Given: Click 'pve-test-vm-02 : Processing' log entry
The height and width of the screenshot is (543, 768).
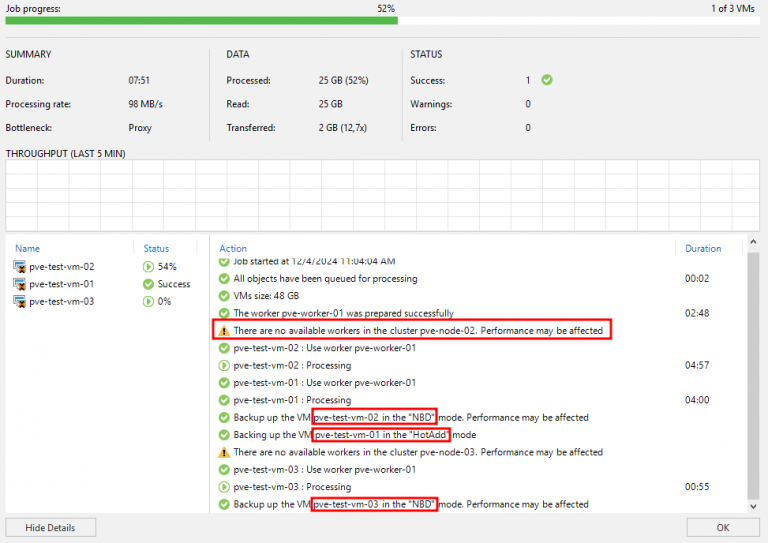Looking at the screenshot, I should tap(292, 366).
